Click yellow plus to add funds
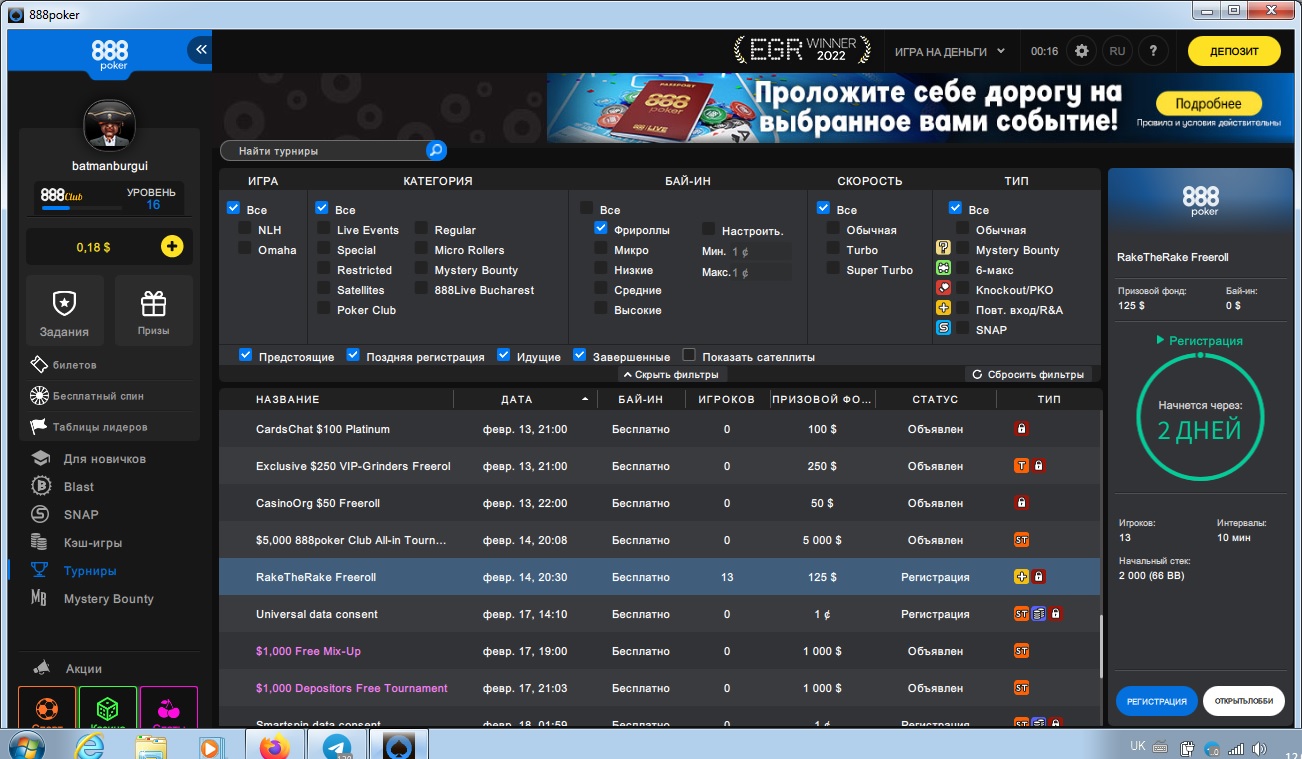Viewport: 1302px width, 759px height. 172,246
